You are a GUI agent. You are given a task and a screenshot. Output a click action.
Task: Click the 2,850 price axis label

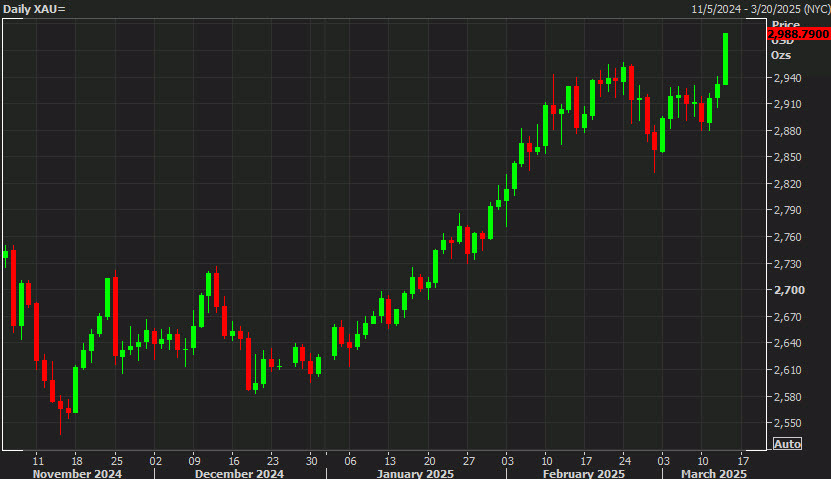[788, 157]
